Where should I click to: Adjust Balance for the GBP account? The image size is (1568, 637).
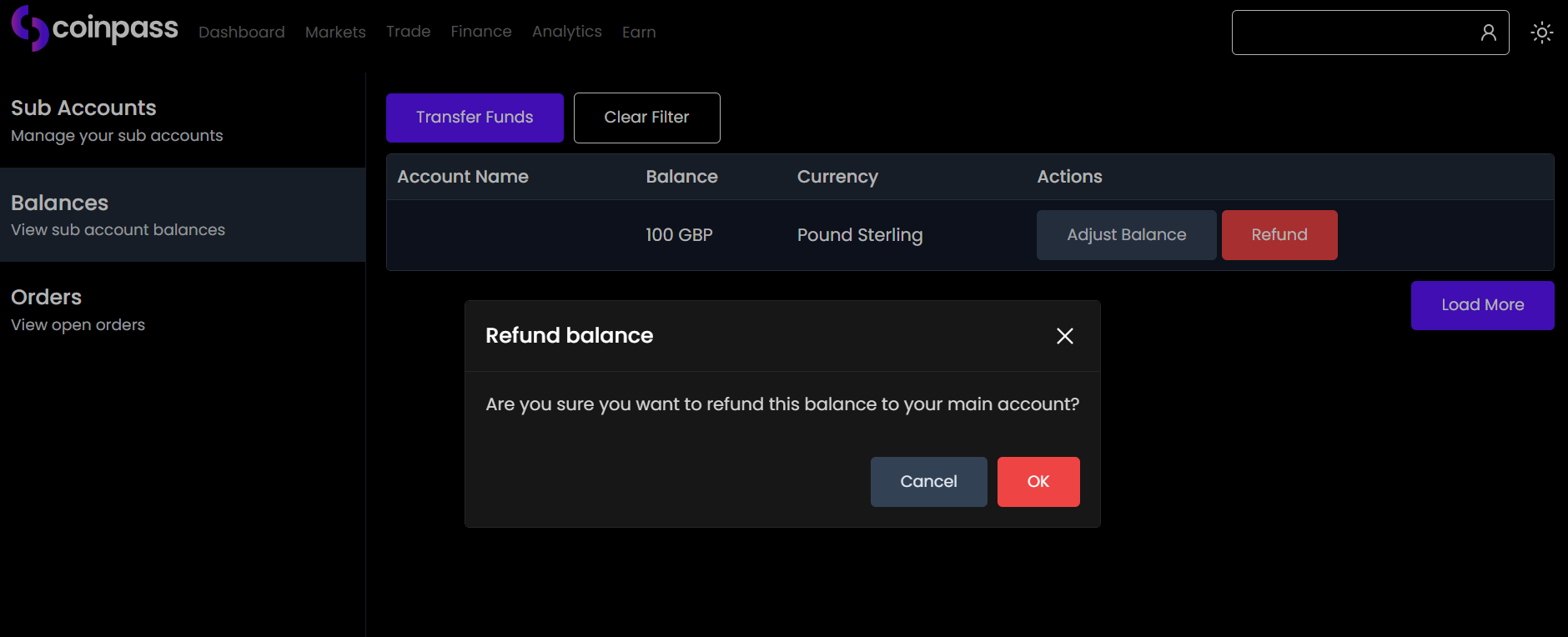click(x=1126, y=234)
